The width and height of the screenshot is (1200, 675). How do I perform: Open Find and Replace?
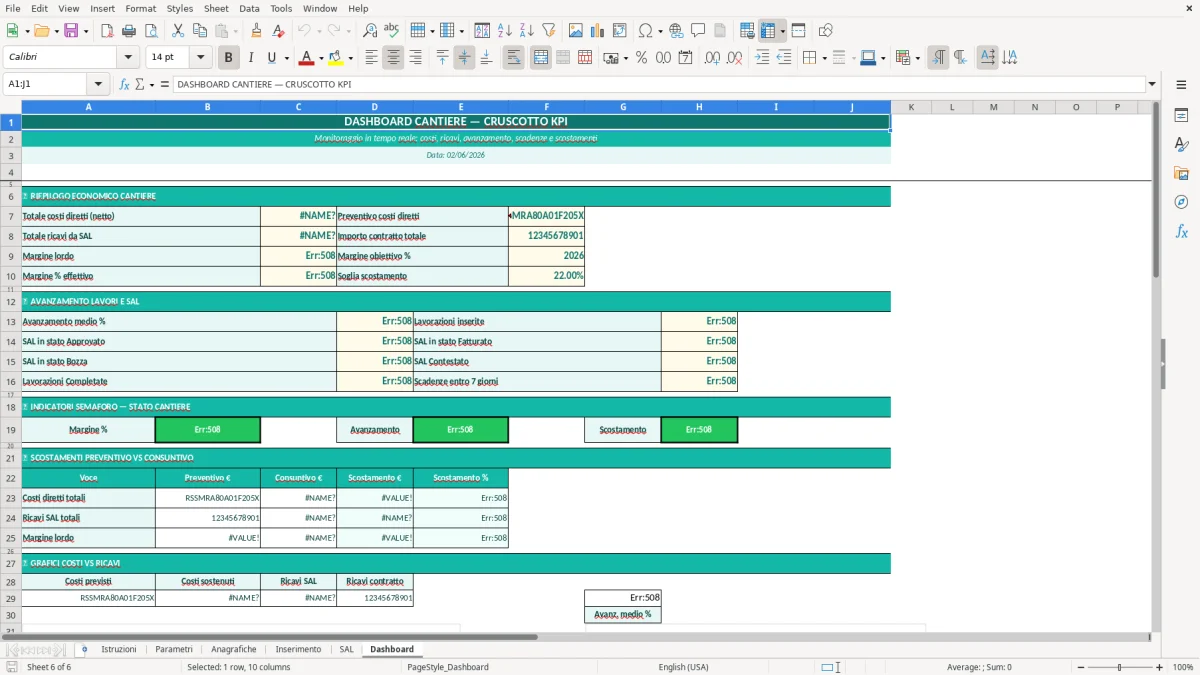point(370,30)
